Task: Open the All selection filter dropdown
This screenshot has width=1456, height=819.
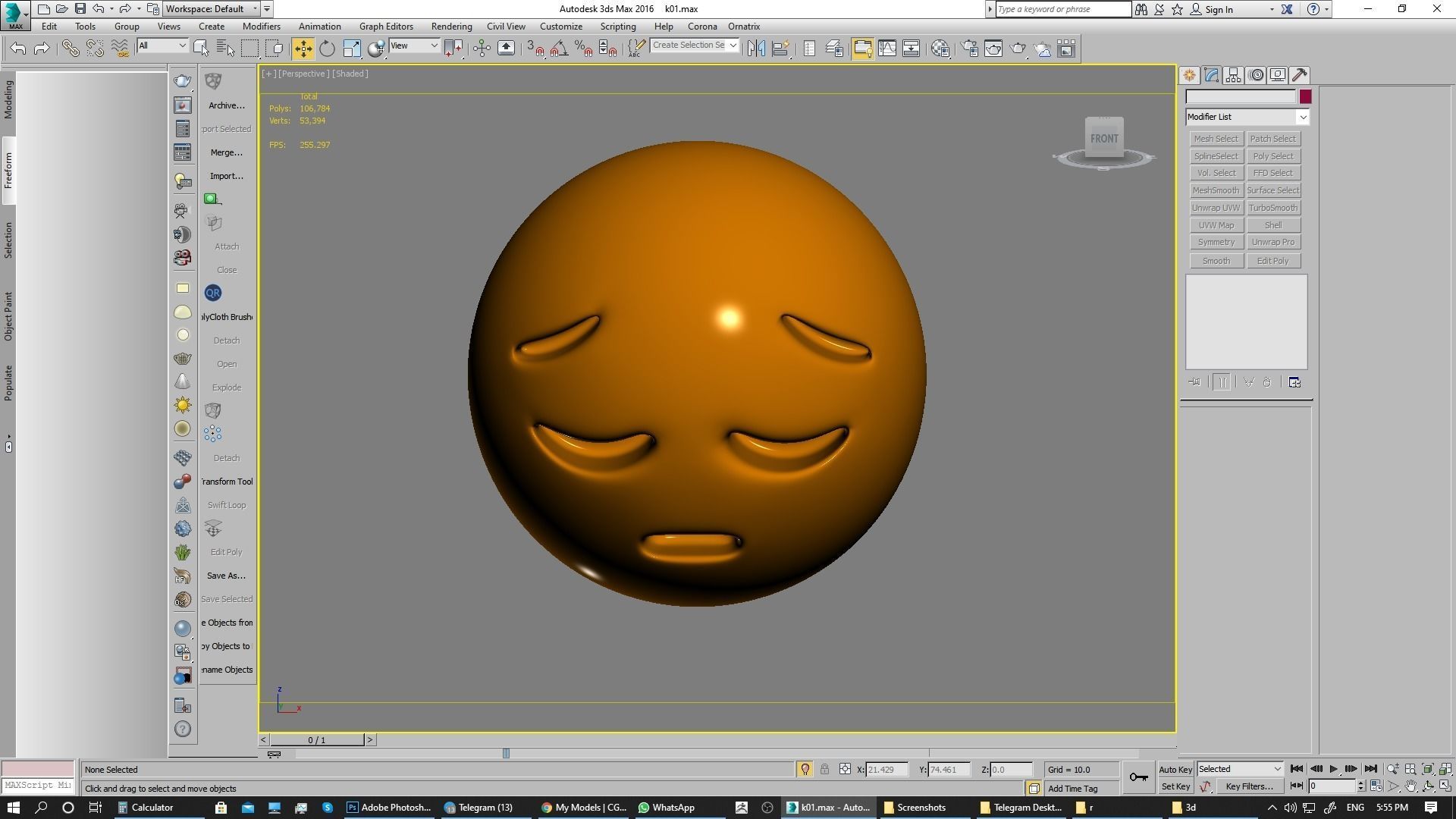Action: pos(162,45)
